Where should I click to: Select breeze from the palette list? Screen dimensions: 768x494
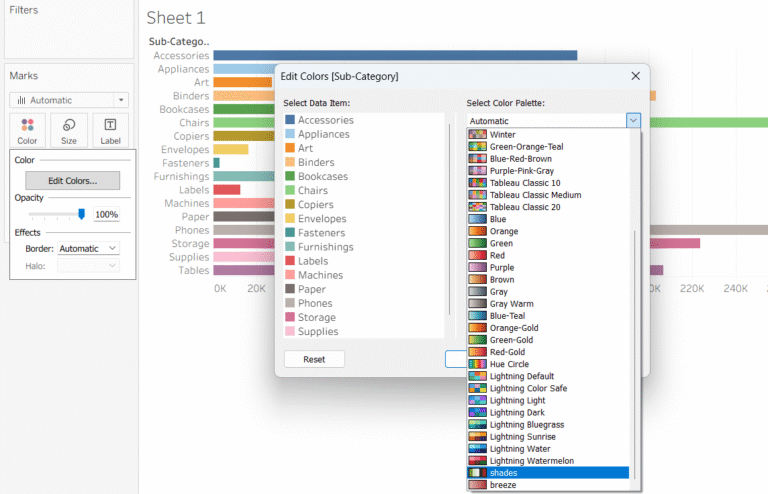point(504,485)
